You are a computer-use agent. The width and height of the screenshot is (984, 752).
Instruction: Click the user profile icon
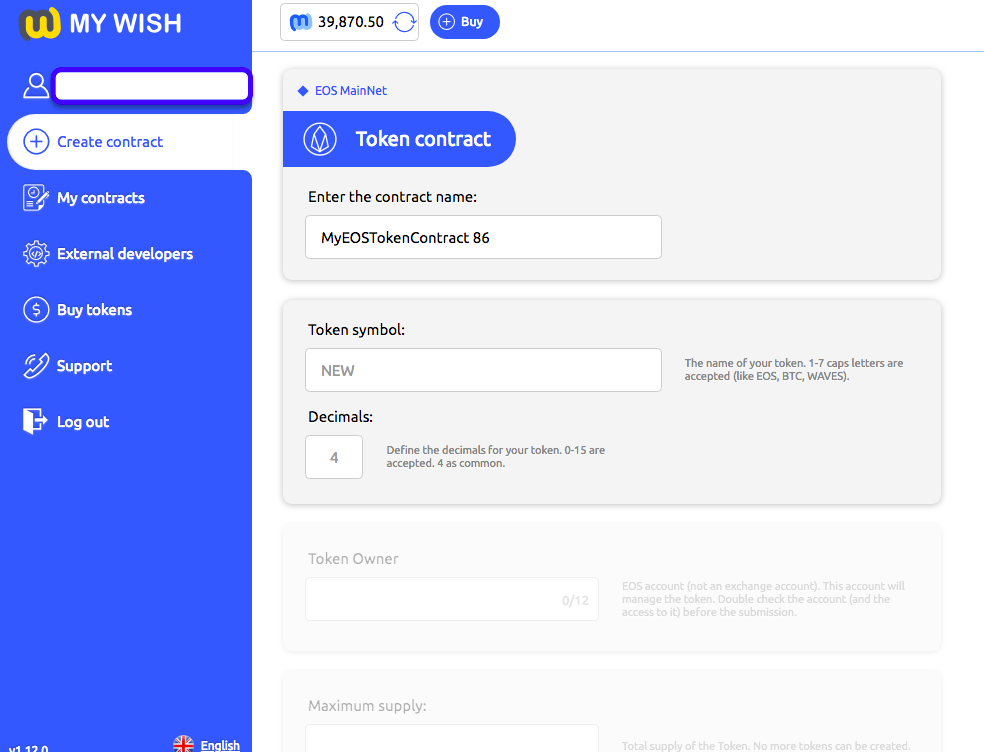point(36,85)
